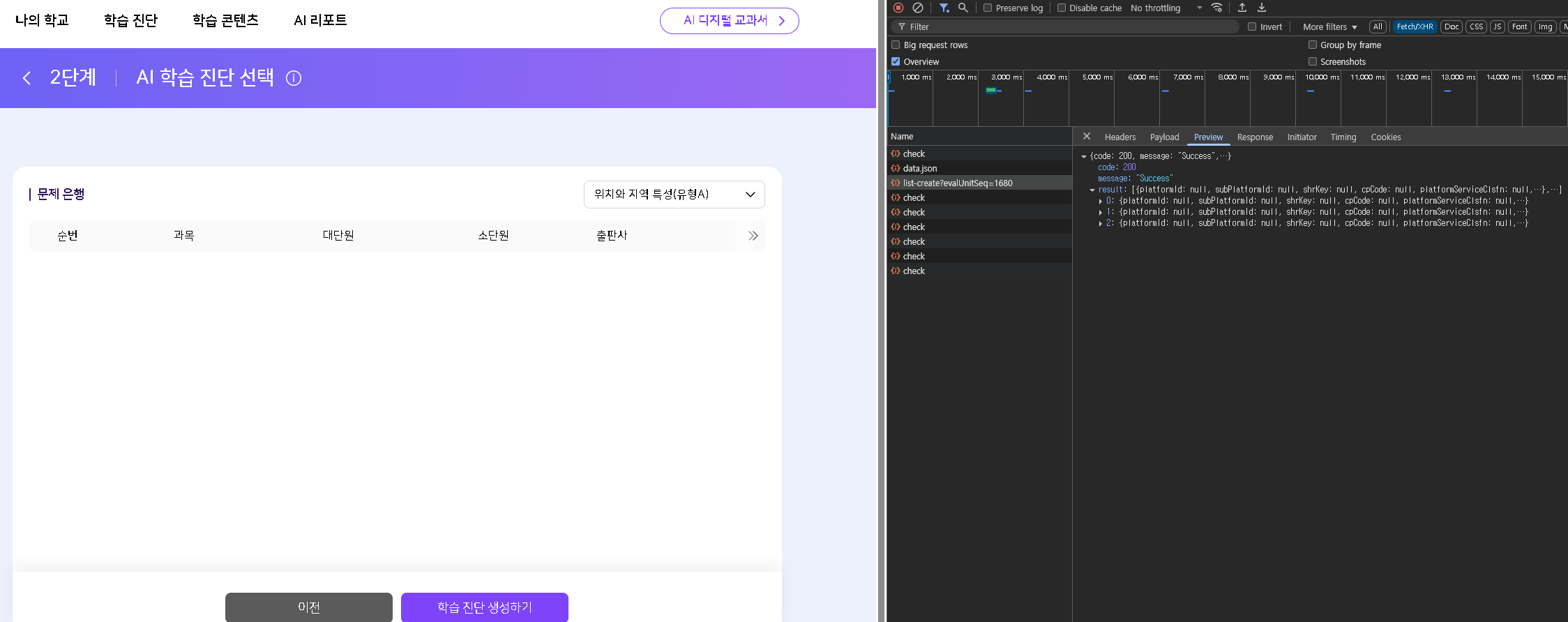The height and width of the screenshot is (622, 1568).
Task: Click the AI 디지털 교과서 button
Action: tap(729, 21)
